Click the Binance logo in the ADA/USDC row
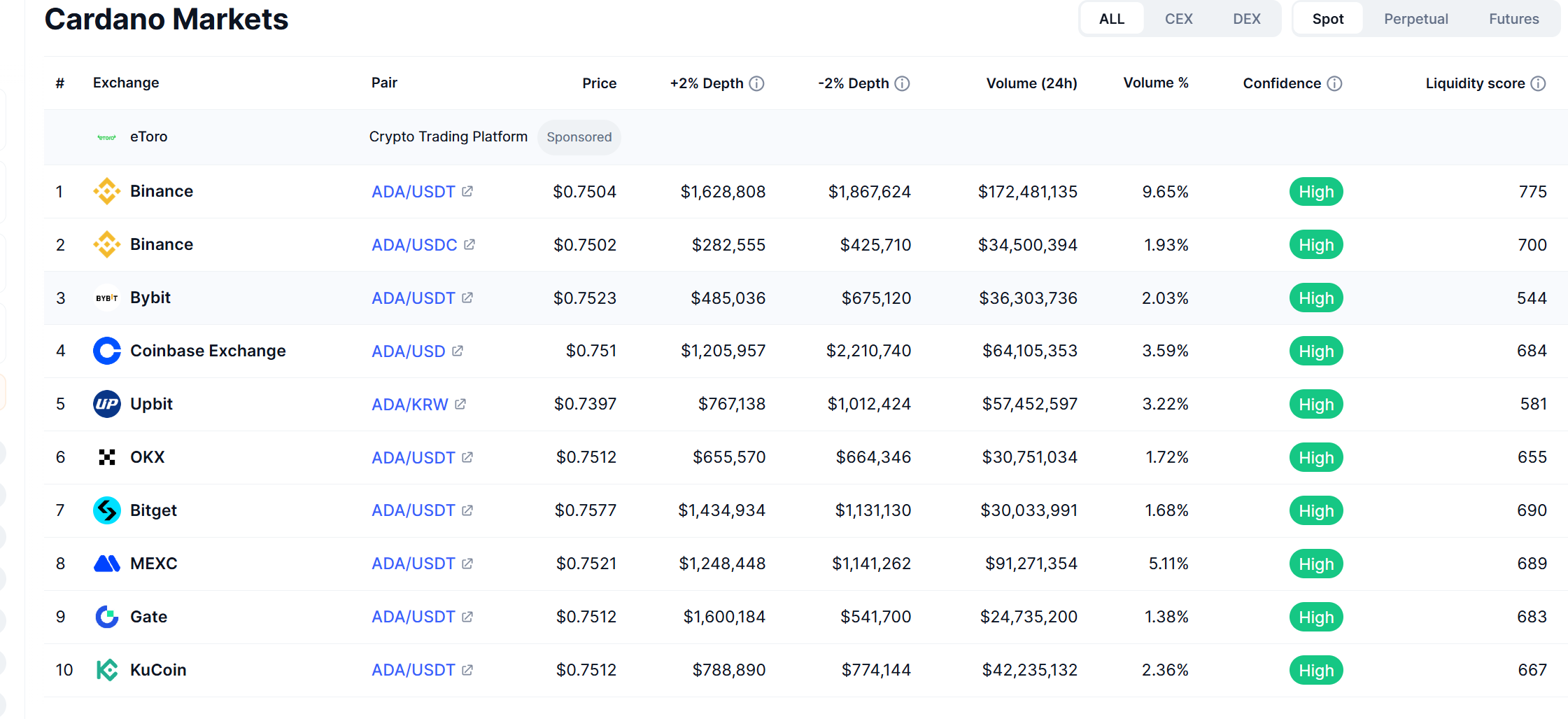This screenshot has height=719, width=1568. point(107,244)
